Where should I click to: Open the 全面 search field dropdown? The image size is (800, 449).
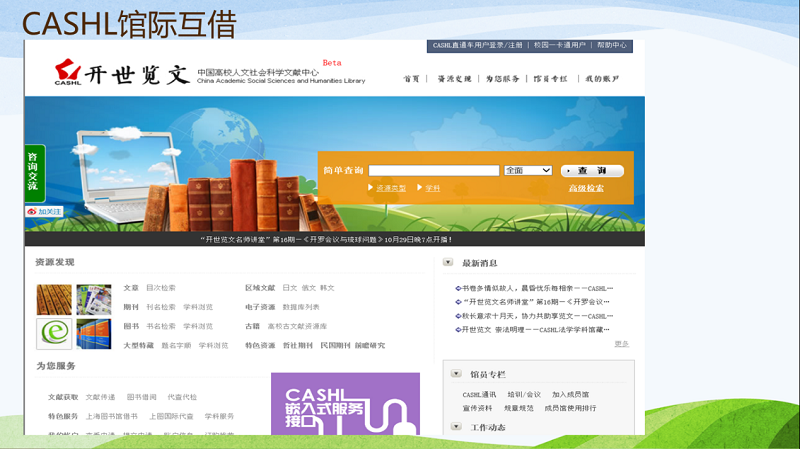[x=528, y=170]
